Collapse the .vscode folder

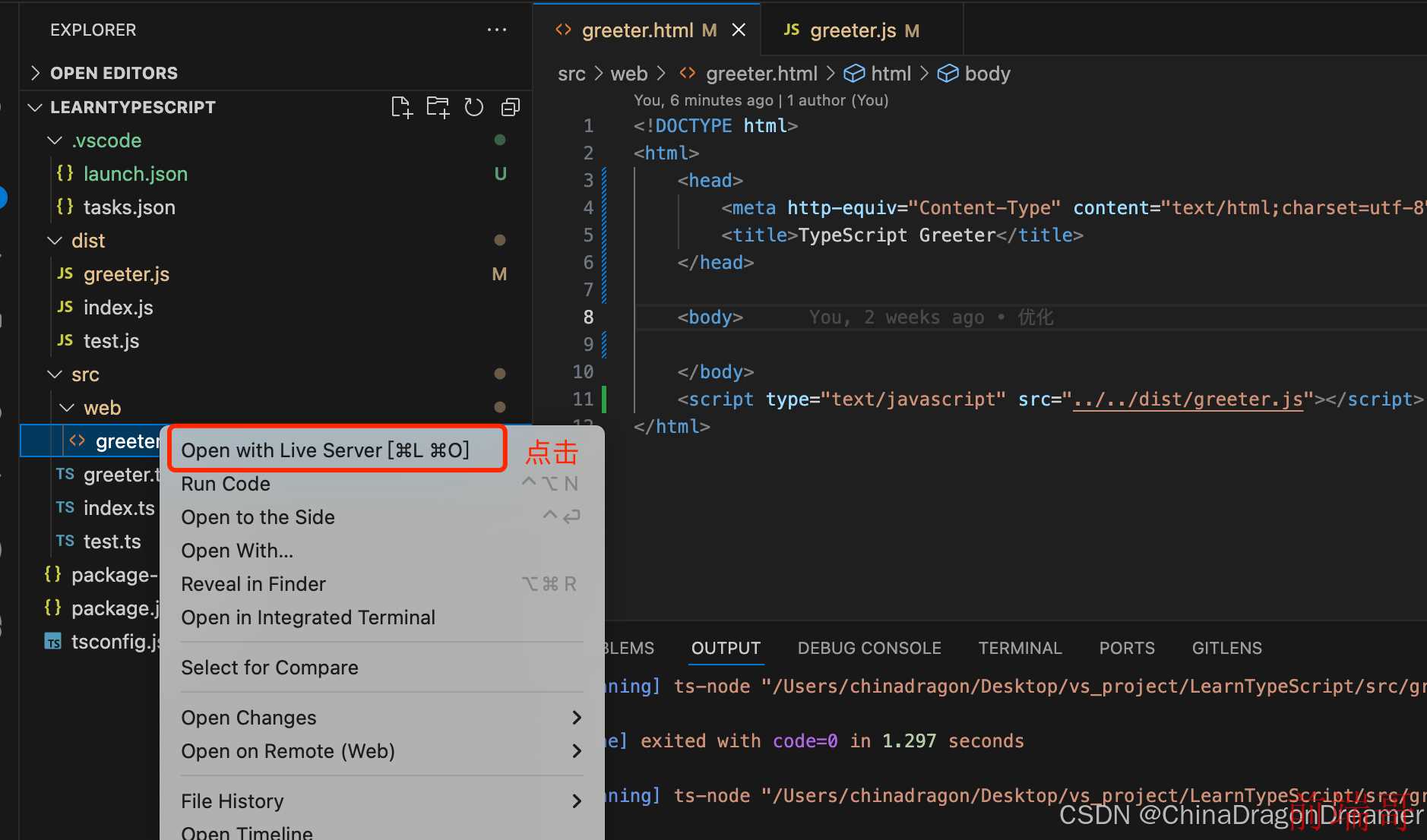[55, 141]
